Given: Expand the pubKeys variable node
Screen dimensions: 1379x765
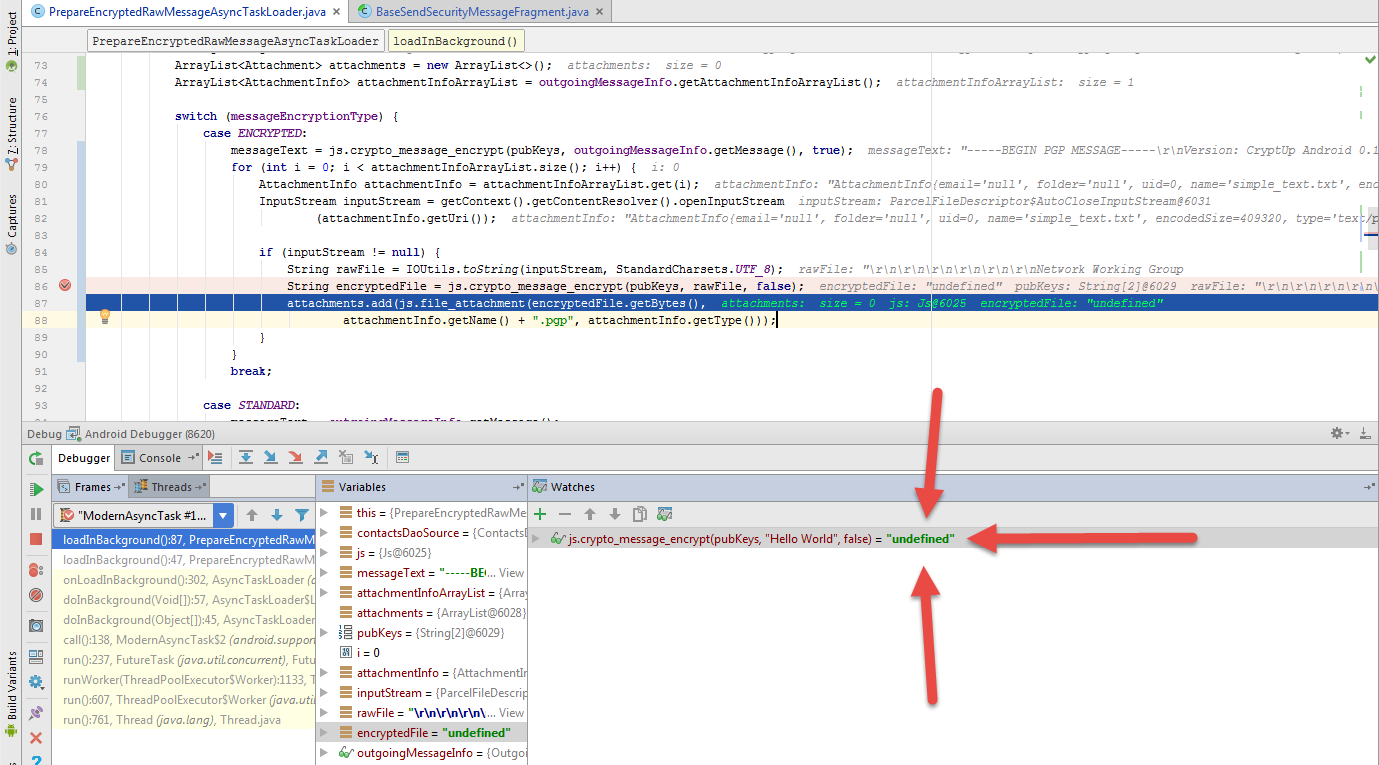Looking at the screenshot, I should pos(325,631).
